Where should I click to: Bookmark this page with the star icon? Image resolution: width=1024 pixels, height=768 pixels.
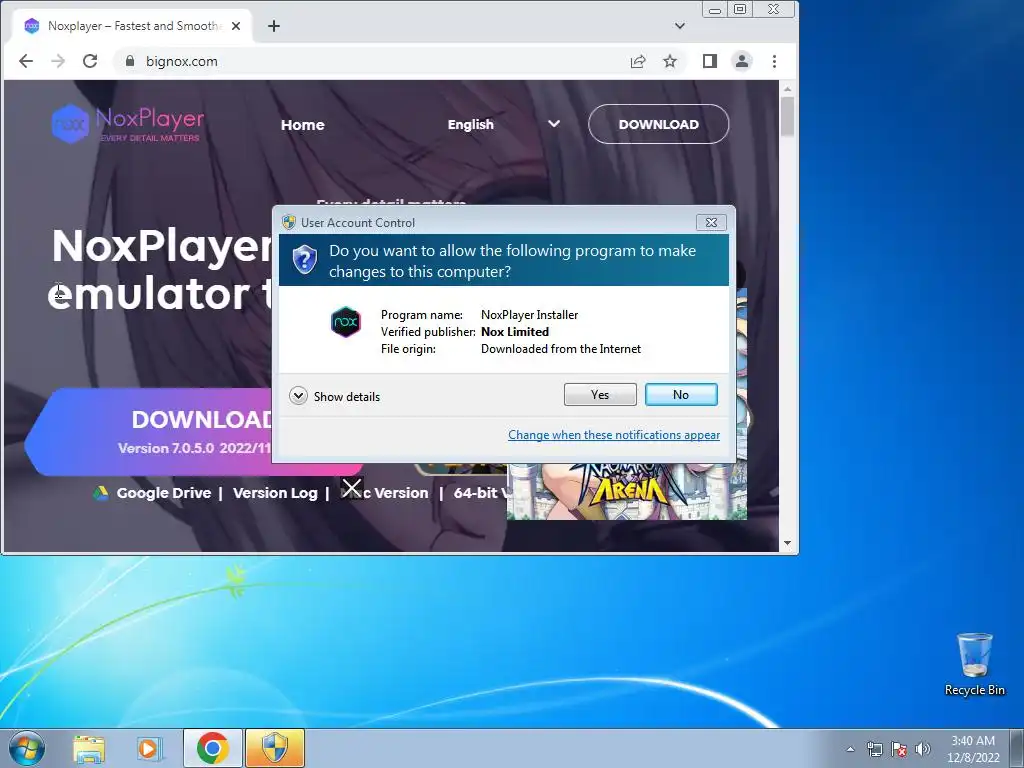click(x=670, y=61)
